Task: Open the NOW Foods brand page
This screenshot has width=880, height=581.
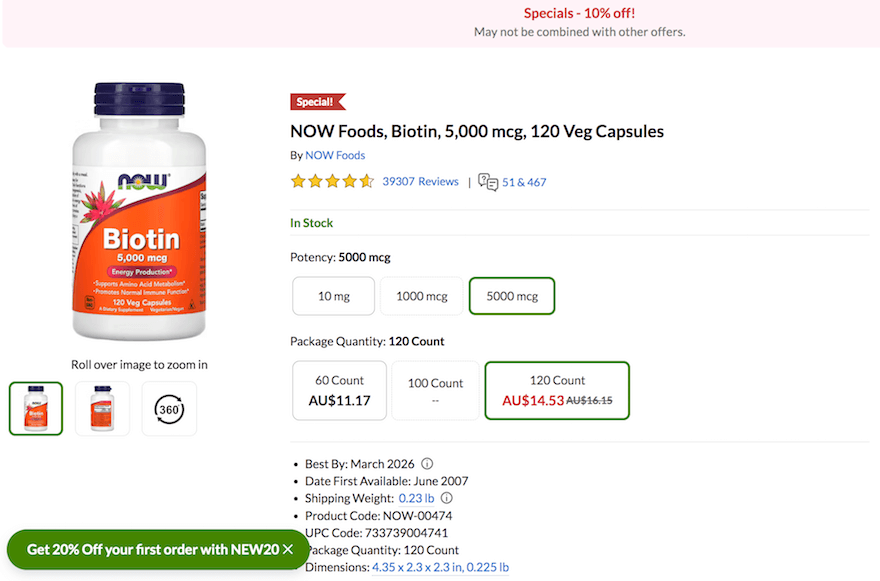Action: tap(335, 155)
